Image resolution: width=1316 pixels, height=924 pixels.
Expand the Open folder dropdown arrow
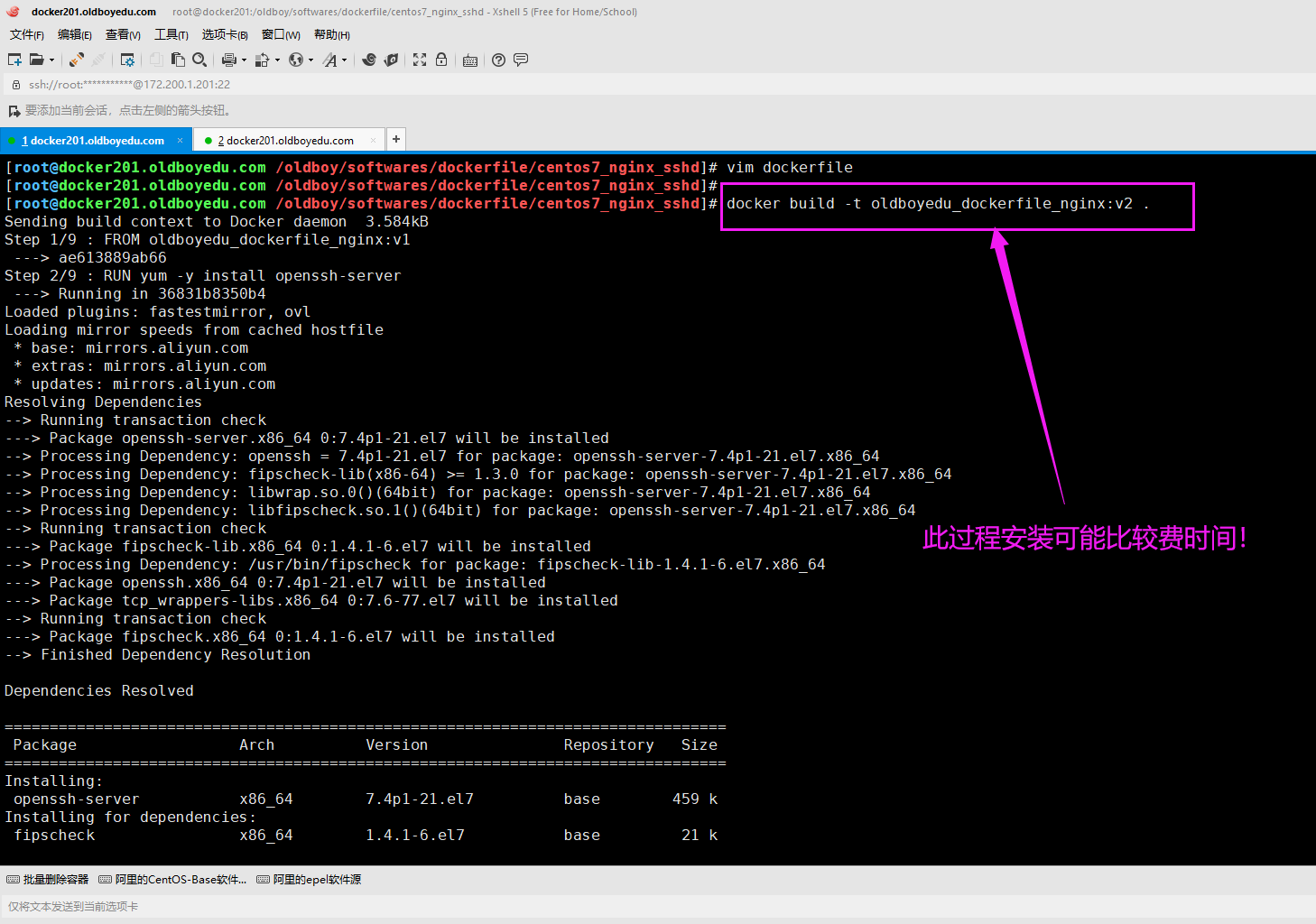51,60
